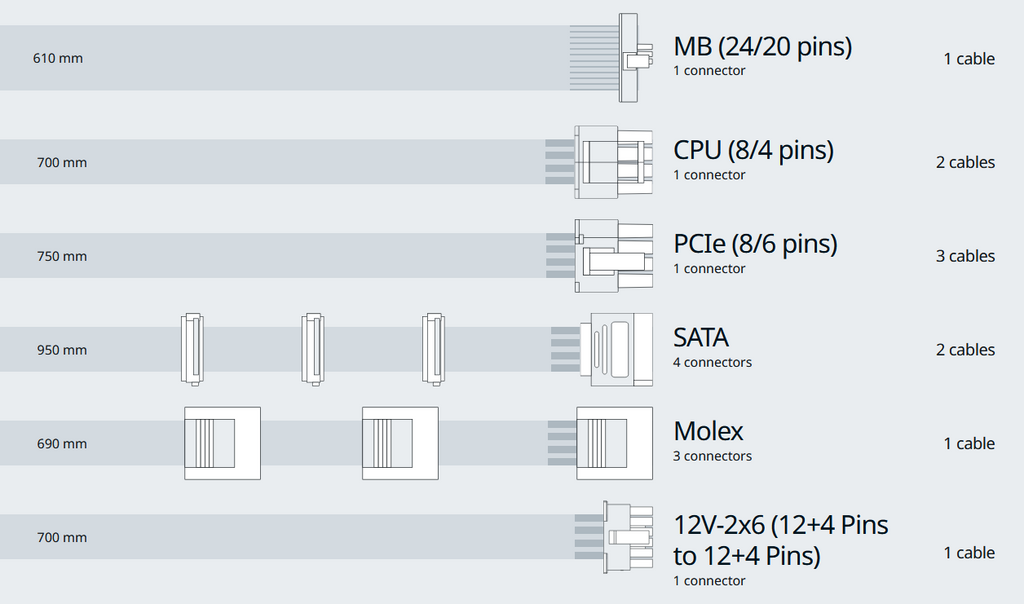Click the 12V-2x6 (12+4 Pins) heading
This screenshot has height=604, width=1024.
pyautogui.click(x=781, y=540)
